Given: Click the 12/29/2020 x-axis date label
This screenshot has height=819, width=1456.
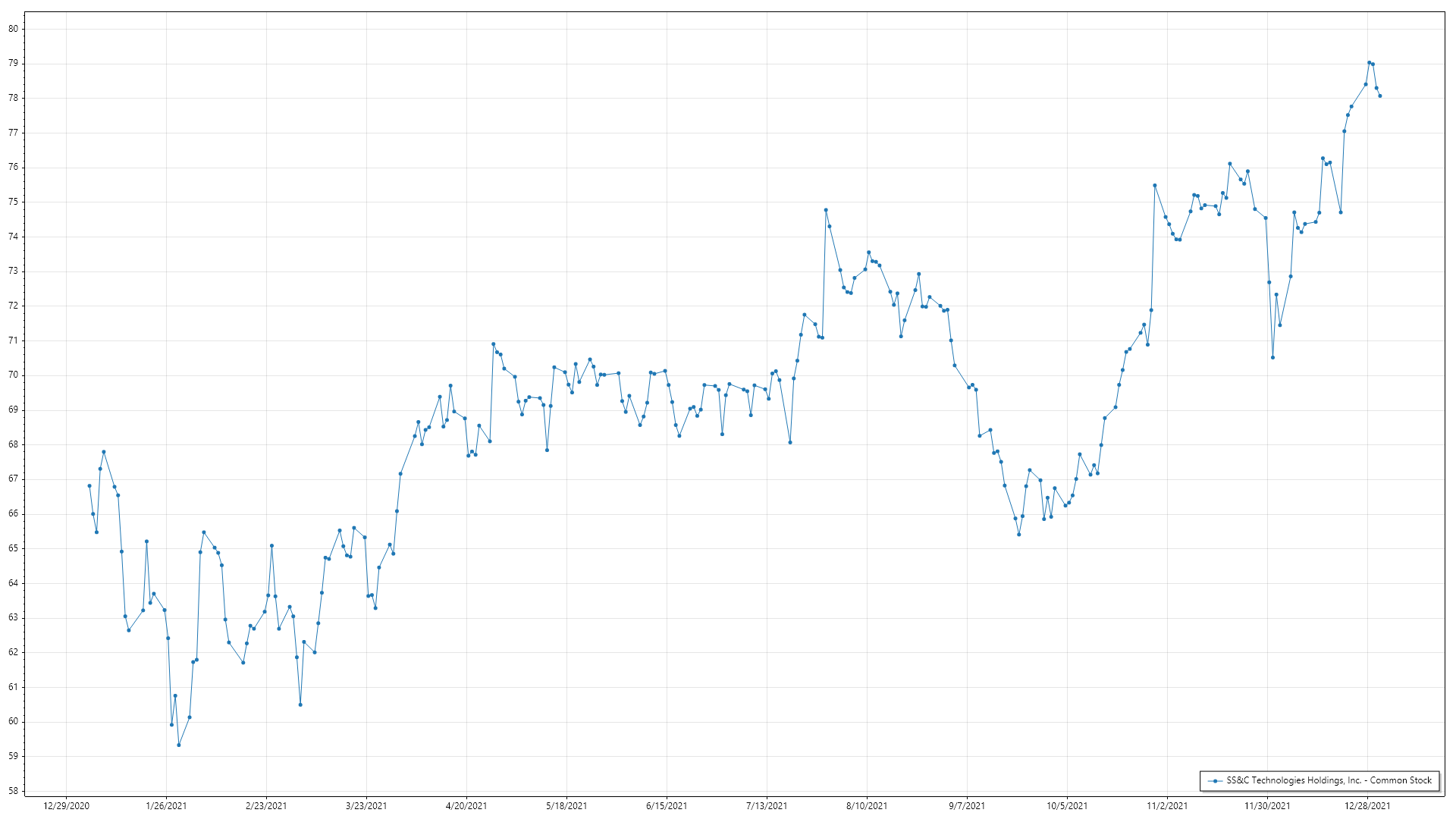Looking at the screenshot, I should [x=66, y=806].
